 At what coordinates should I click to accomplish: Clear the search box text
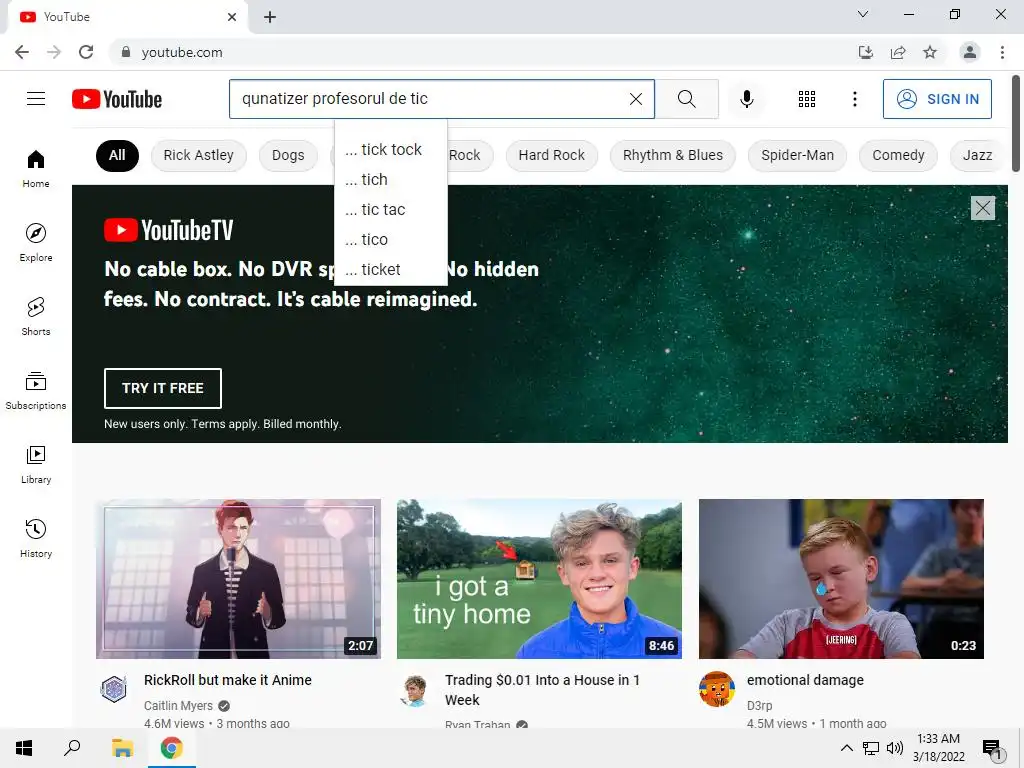click(x=635, y=99)
